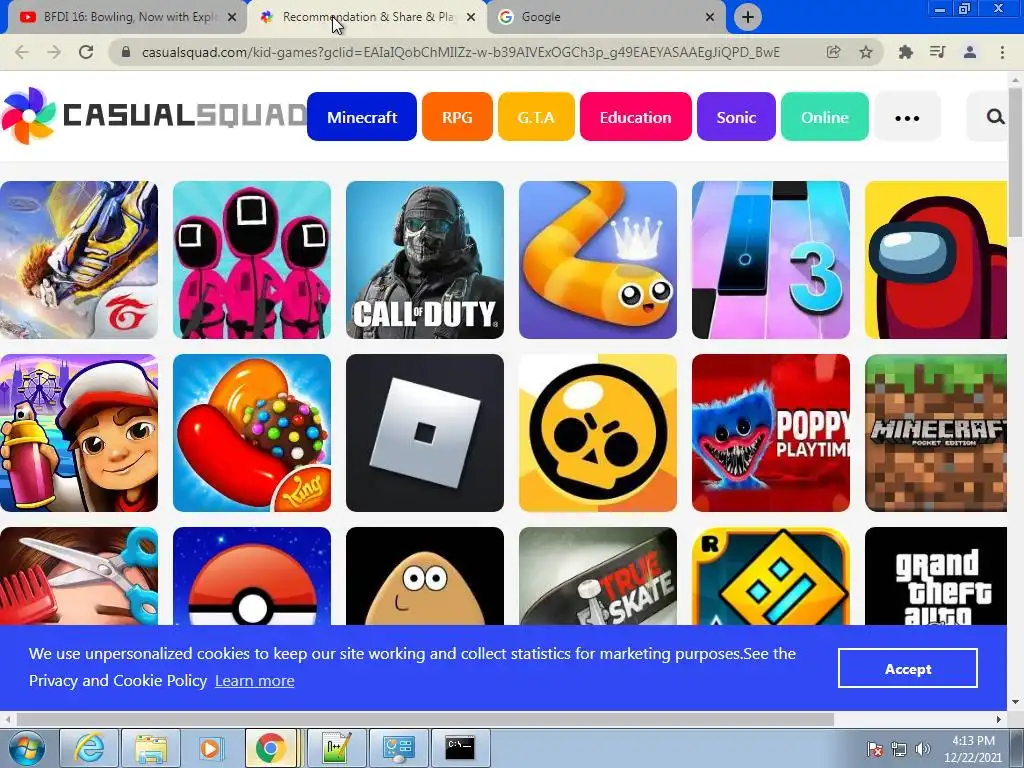The image size is (1024, 768).
Task: Close the Google tab
Action: (710, 18)
